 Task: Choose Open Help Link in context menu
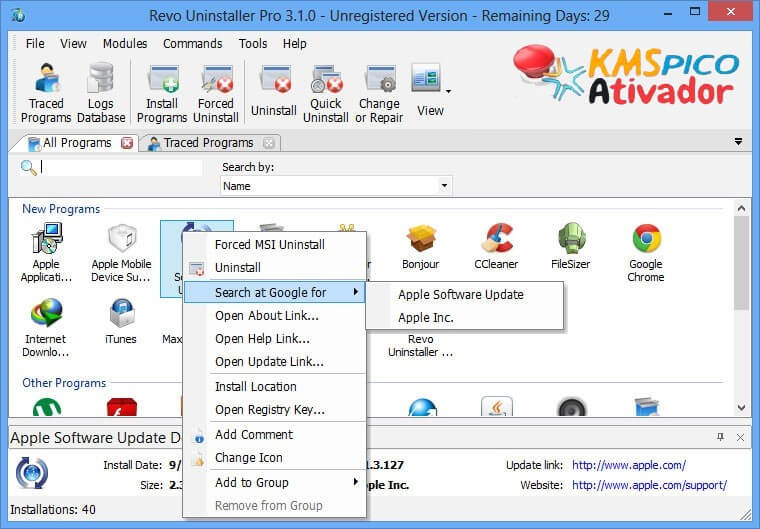(x=274, y=339)
